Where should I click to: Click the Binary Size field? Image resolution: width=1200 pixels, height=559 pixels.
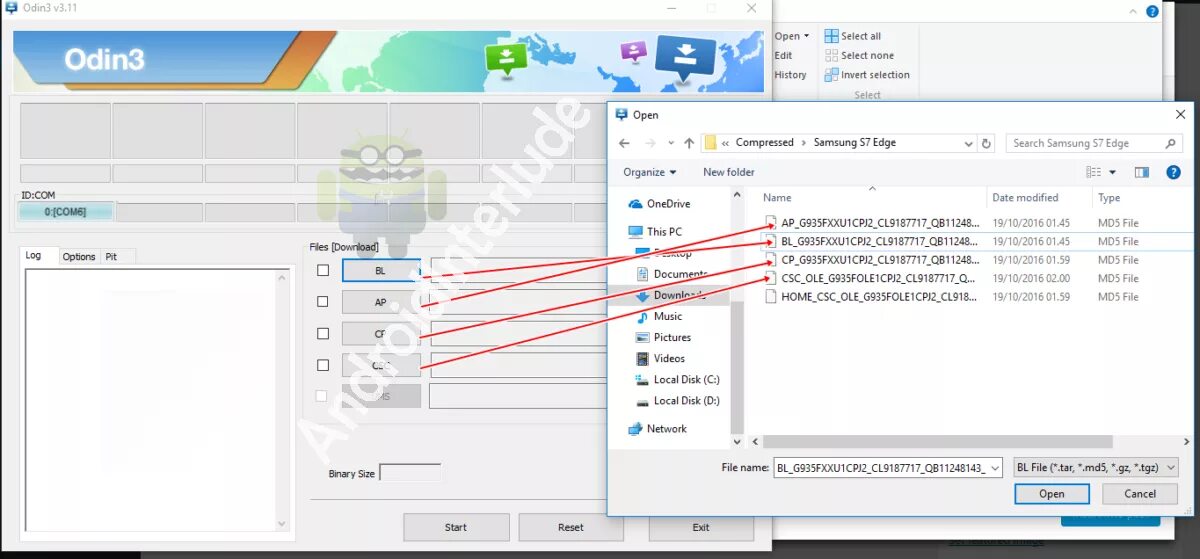(x=410, y=473)
